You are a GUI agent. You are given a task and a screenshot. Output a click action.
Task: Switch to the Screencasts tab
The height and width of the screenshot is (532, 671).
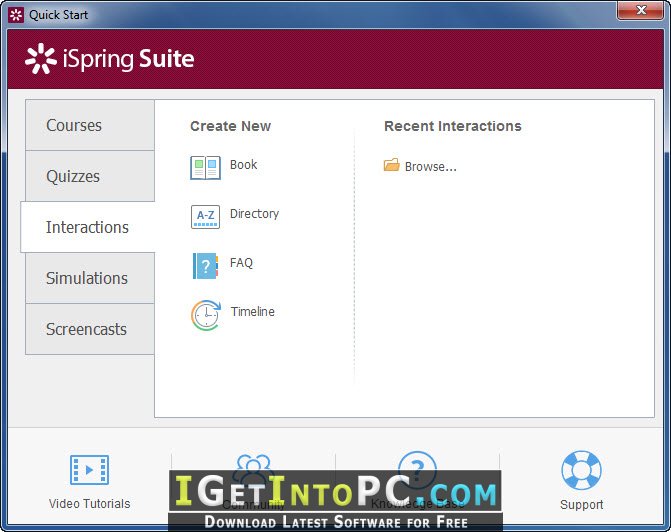click(x=90, y=329)
